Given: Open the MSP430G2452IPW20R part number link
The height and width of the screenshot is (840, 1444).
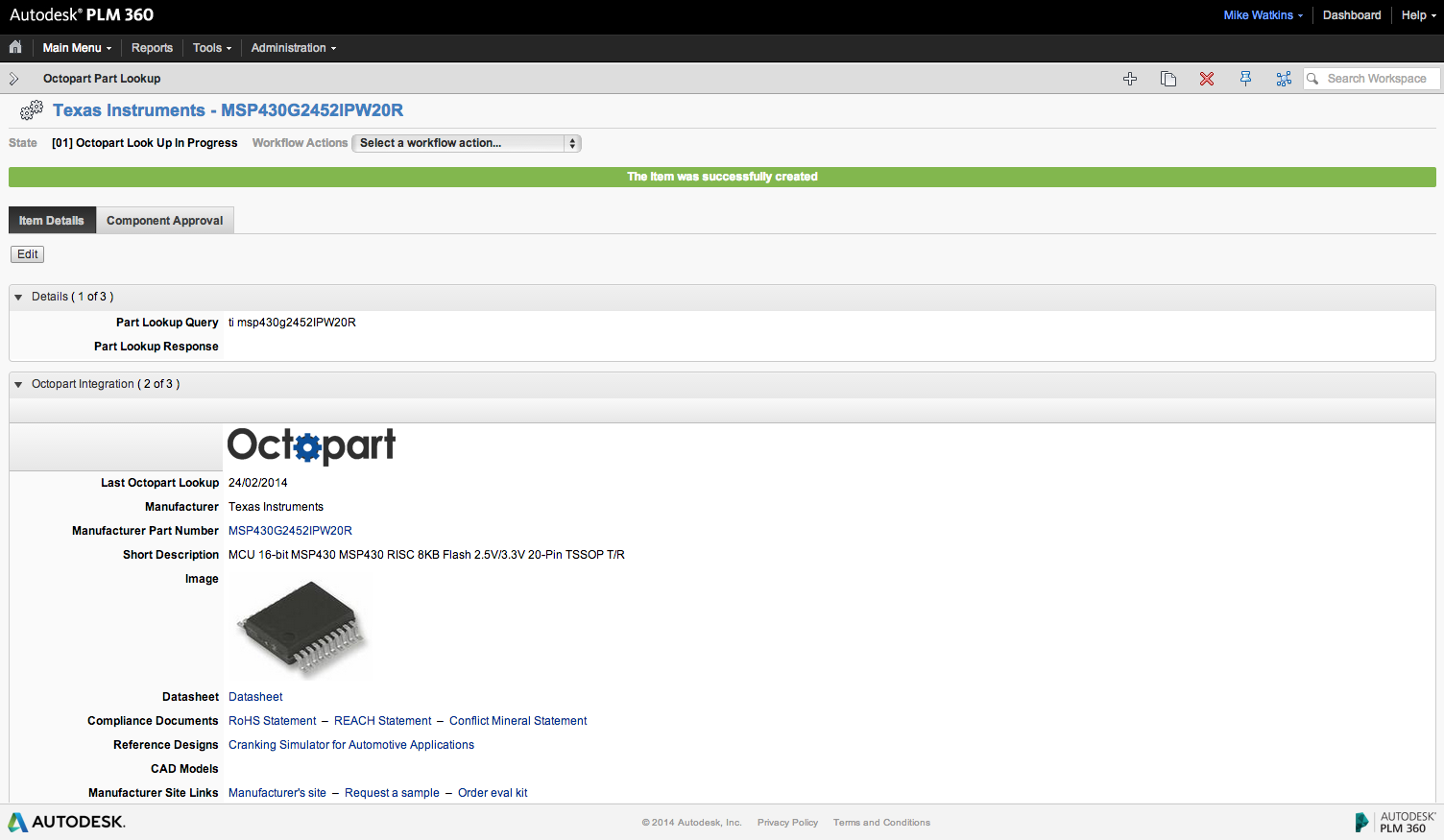Looking at the screenshot, I should [x=290, y=531].
